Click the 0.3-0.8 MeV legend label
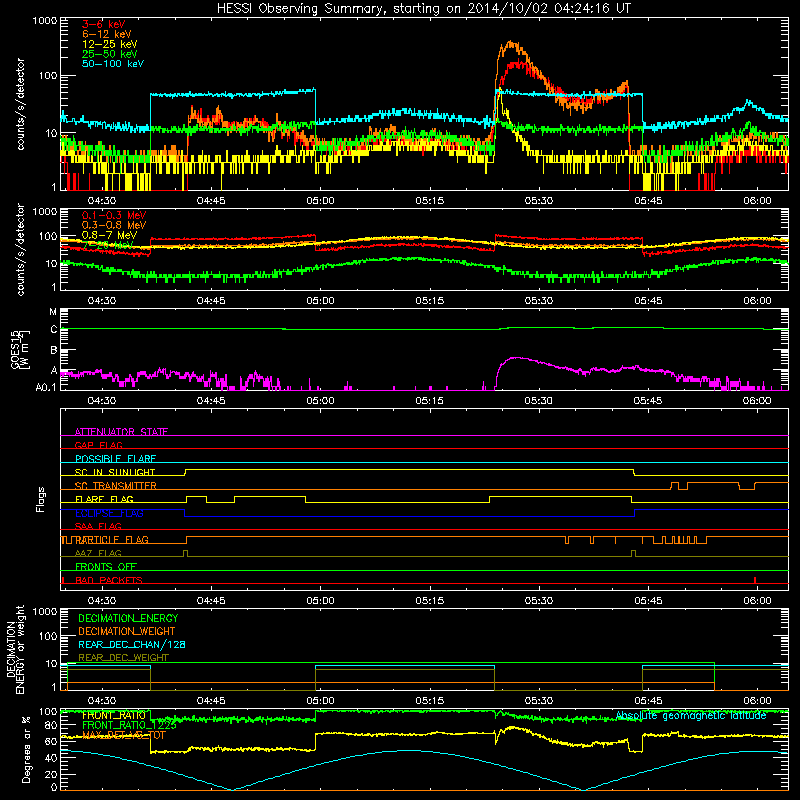This screenshot has height=800, width=800. (114, 225)
